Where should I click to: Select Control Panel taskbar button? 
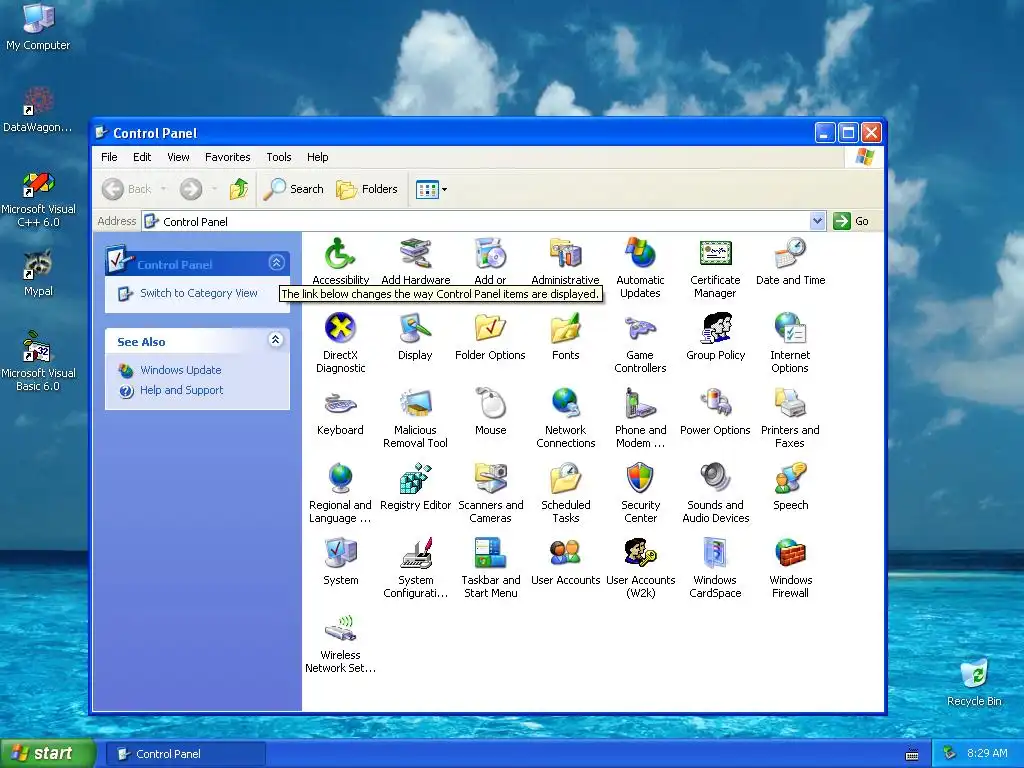tap(186, 754)
